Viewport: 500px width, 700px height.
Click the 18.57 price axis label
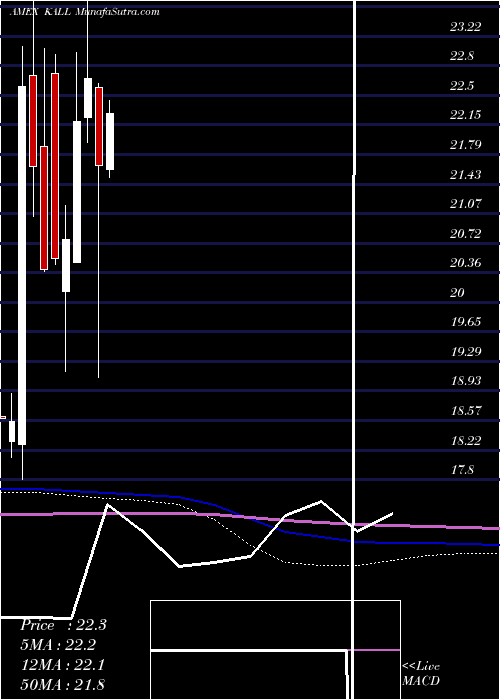(465, 411)
